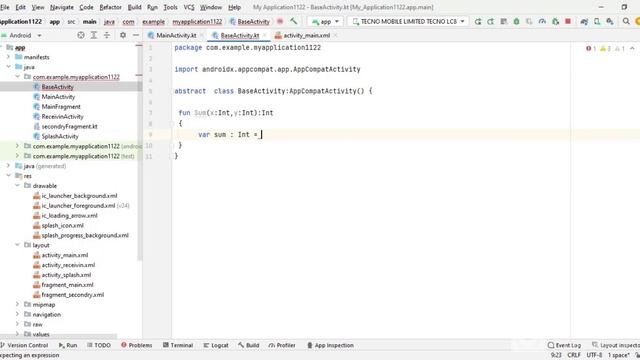Open the Terminal tool window
This screenshot has height=360, width=640.
[178, 345]
